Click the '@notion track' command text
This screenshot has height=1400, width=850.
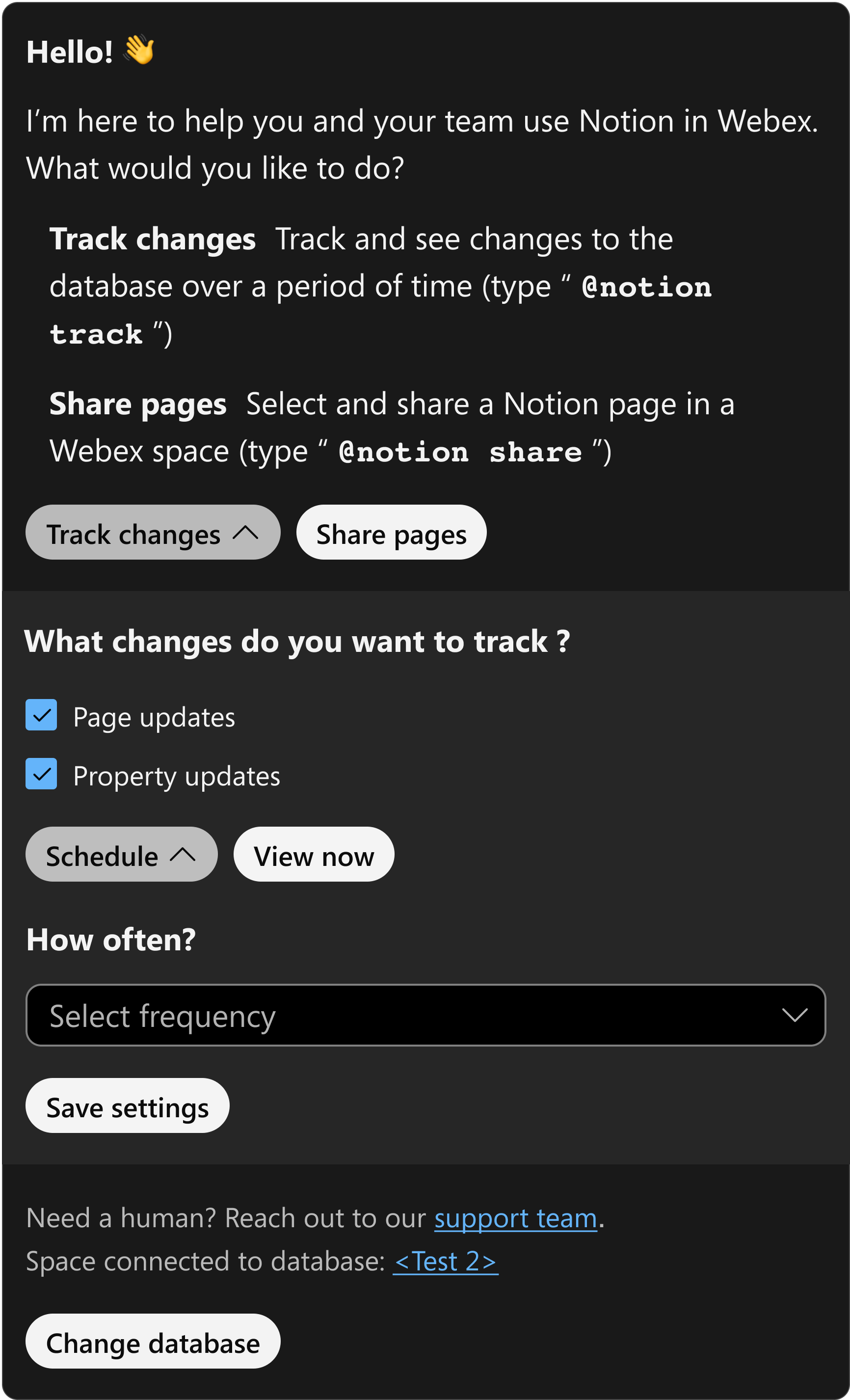pos(380,311)
